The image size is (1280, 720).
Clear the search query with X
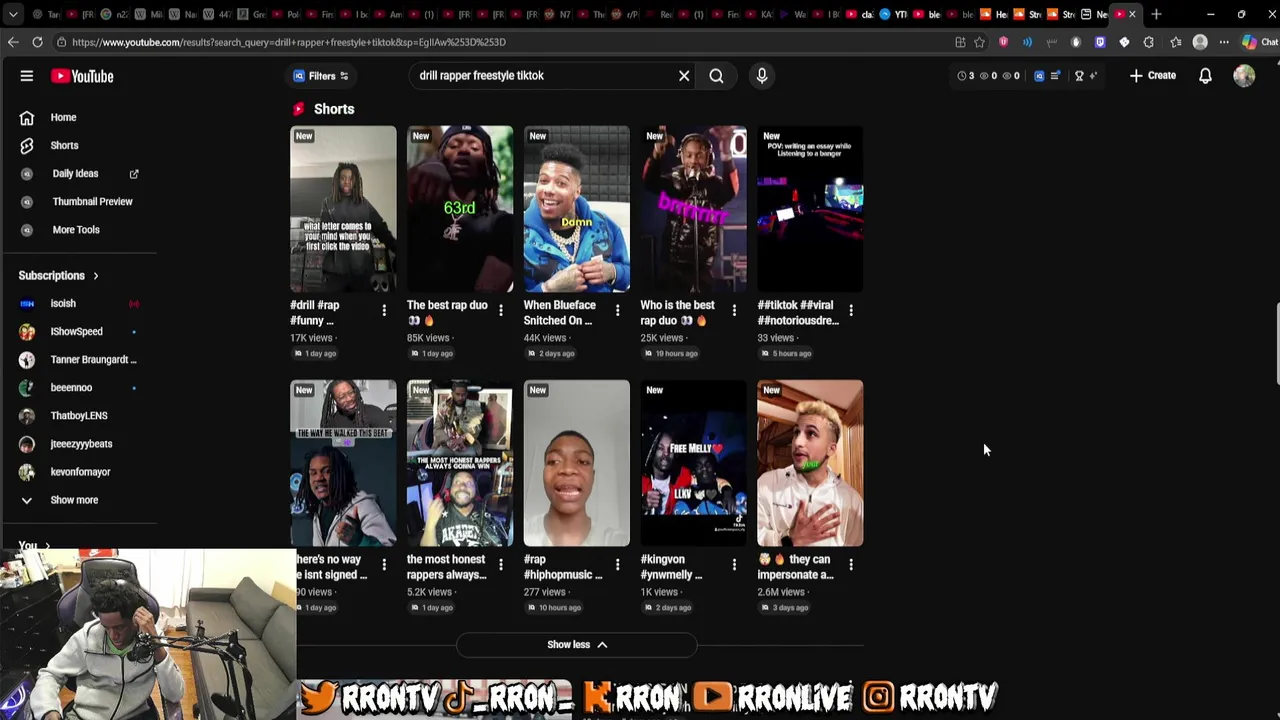(684, 76)
